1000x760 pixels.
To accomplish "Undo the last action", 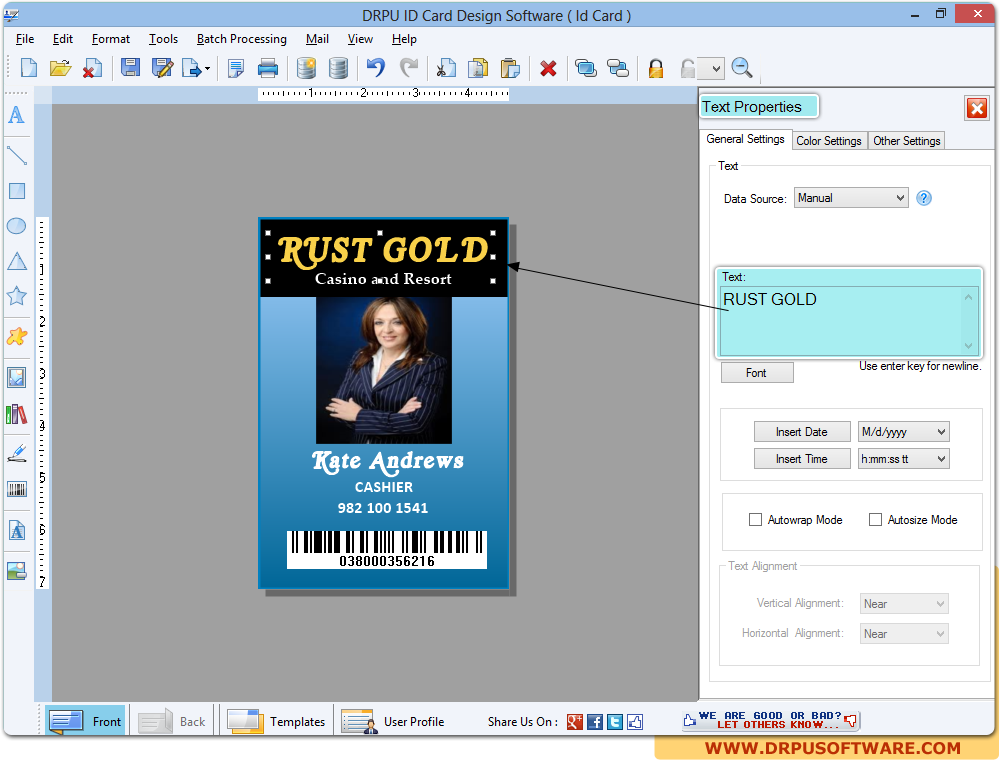I will click(x=376, y=68).
